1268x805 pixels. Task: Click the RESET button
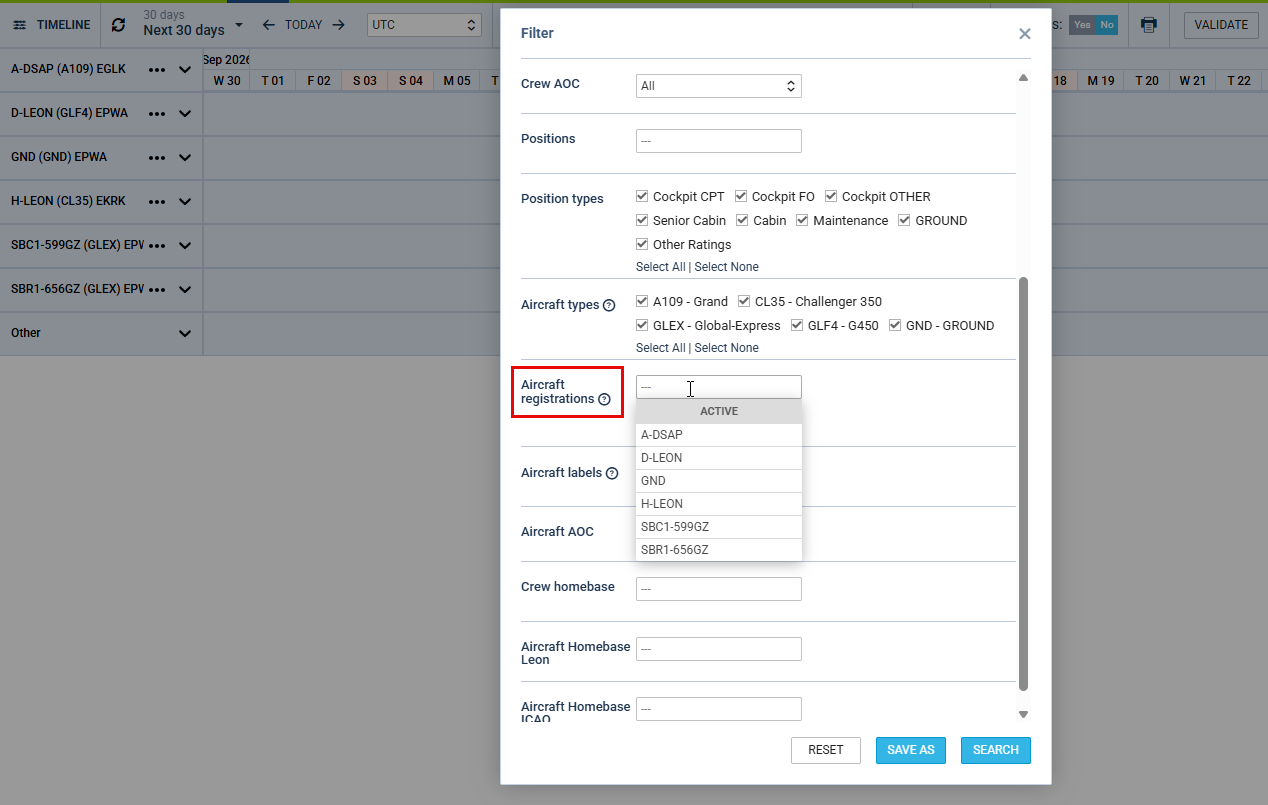tap(826, 750)
